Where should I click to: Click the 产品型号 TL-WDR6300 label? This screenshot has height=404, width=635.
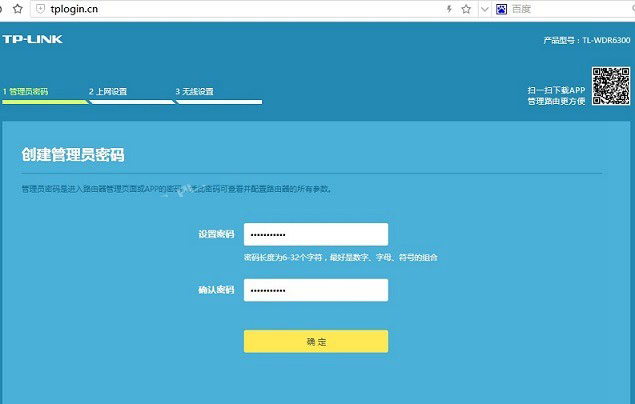(x=585, y=40)
